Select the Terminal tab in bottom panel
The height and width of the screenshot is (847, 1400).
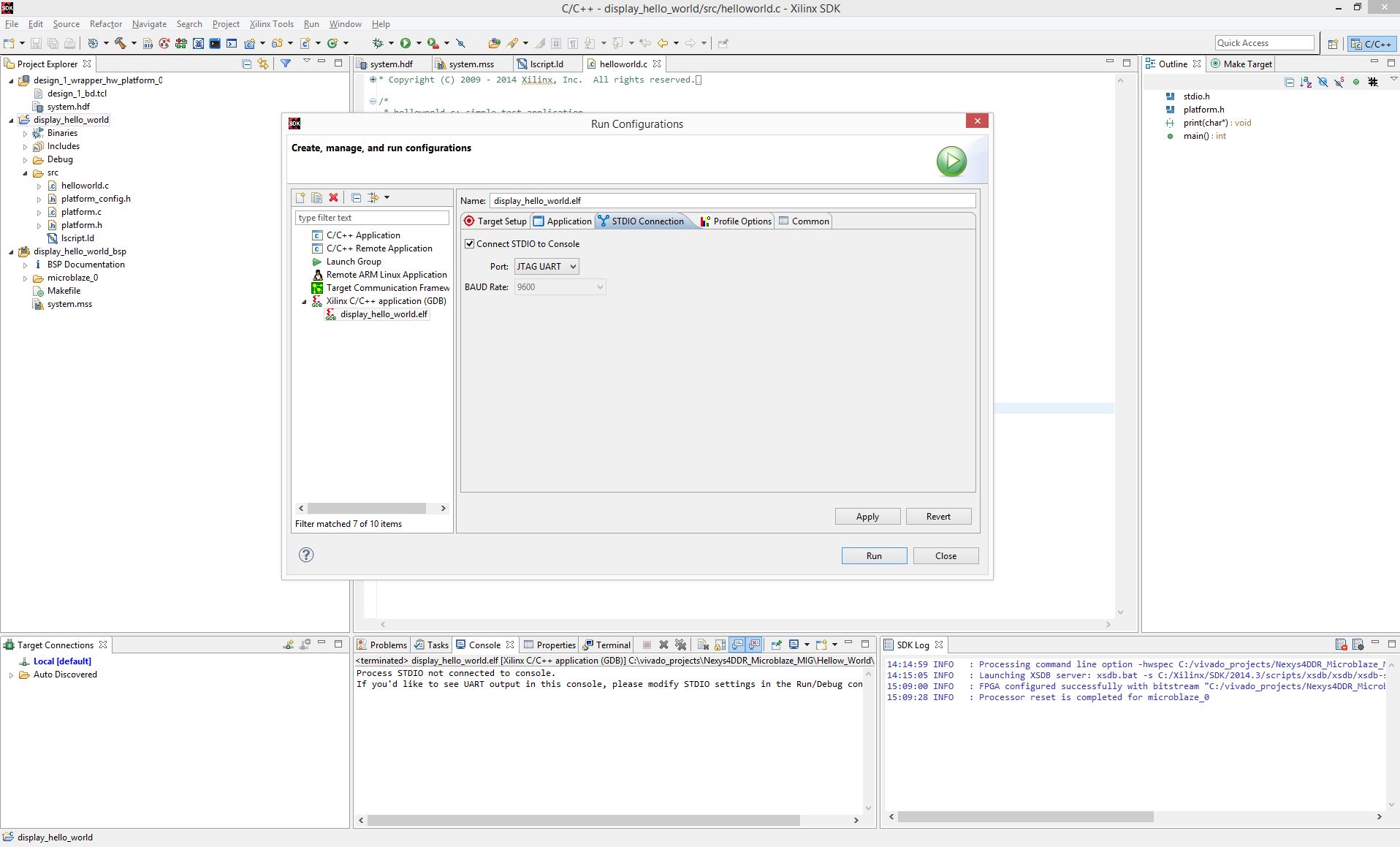pyautogui.click(x=606, y=645)
